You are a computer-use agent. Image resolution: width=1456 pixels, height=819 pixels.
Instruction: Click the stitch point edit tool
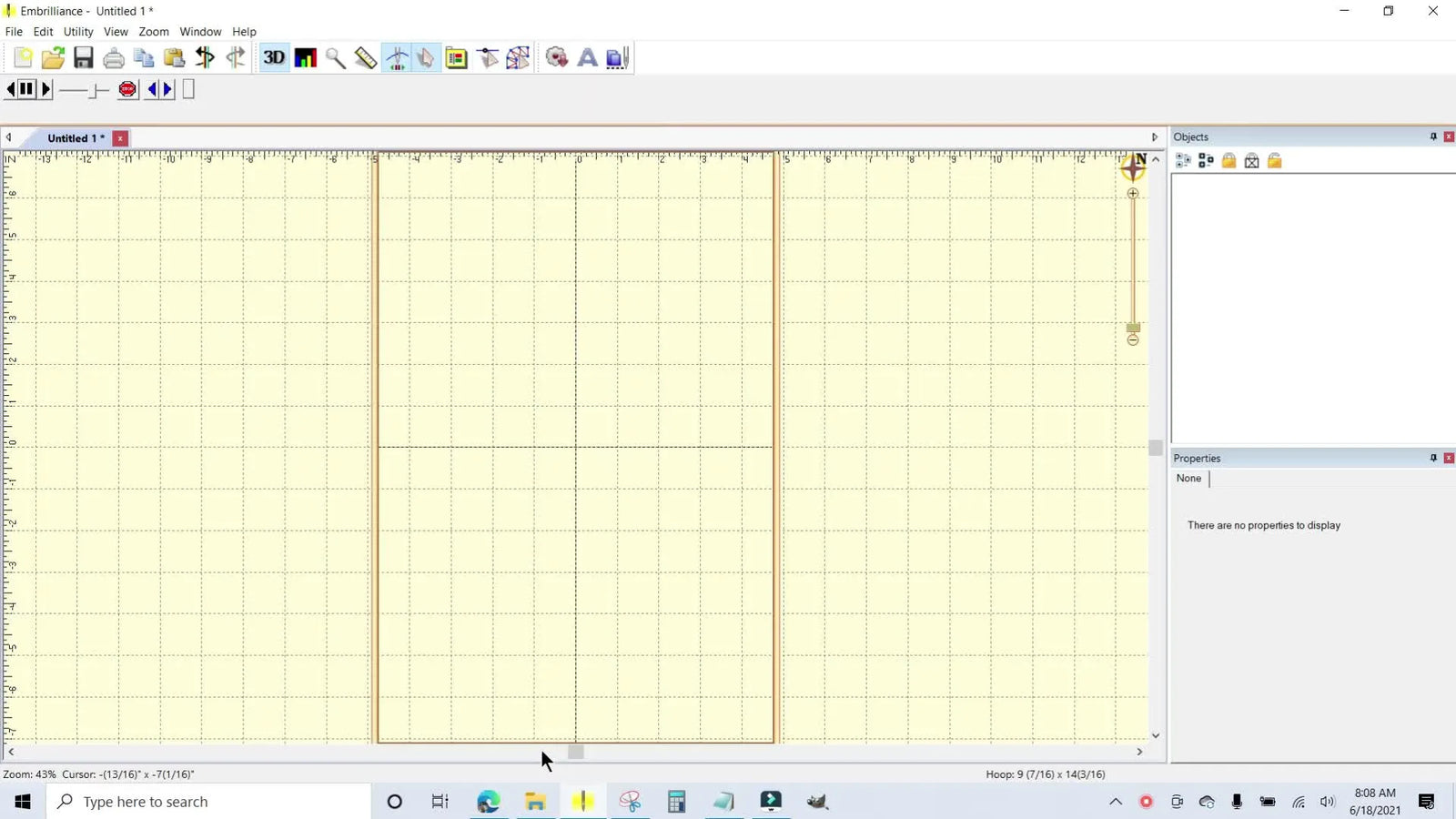(488, 58)
